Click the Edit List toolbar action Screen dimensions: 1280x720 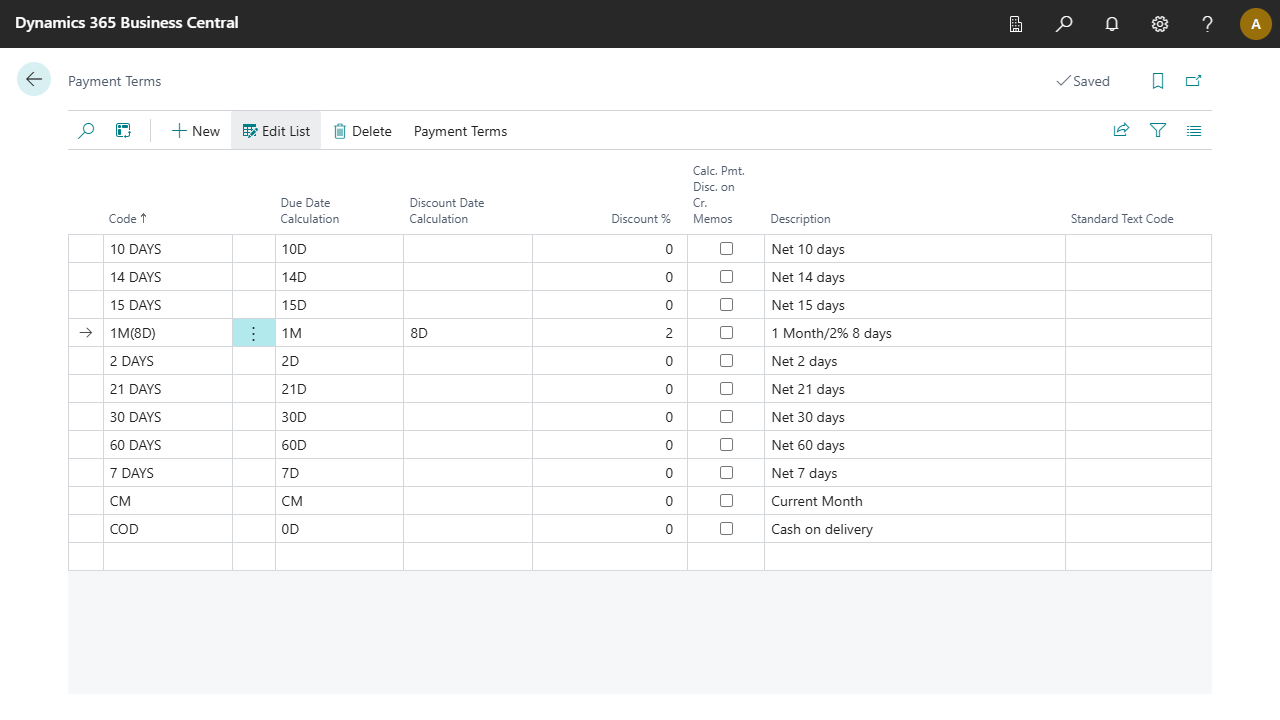click(276, 131)
